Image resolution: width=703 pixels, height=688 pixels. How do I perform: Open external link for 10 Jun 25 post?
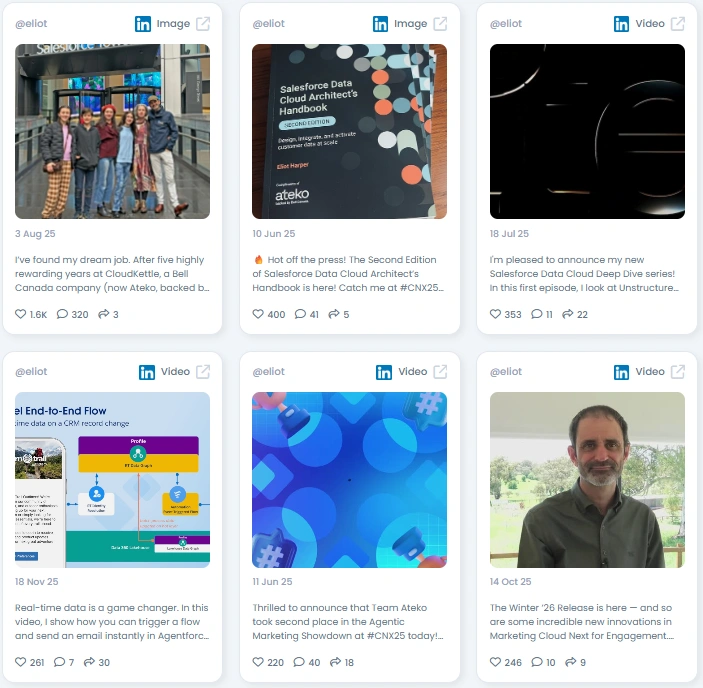440,24
